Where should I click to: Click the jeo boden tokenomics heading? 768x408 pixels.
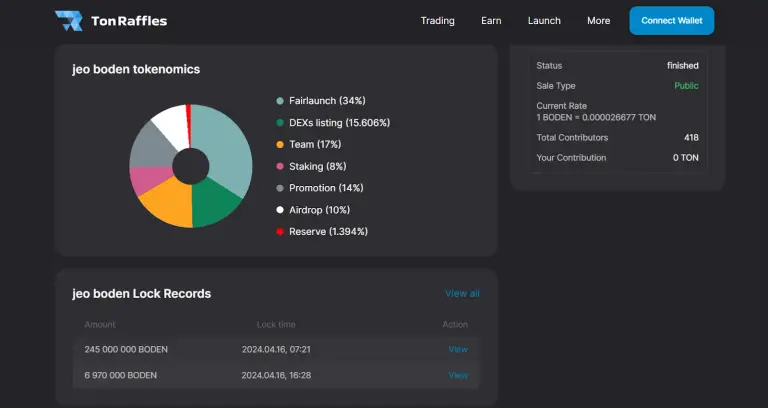tap(136, 69)
